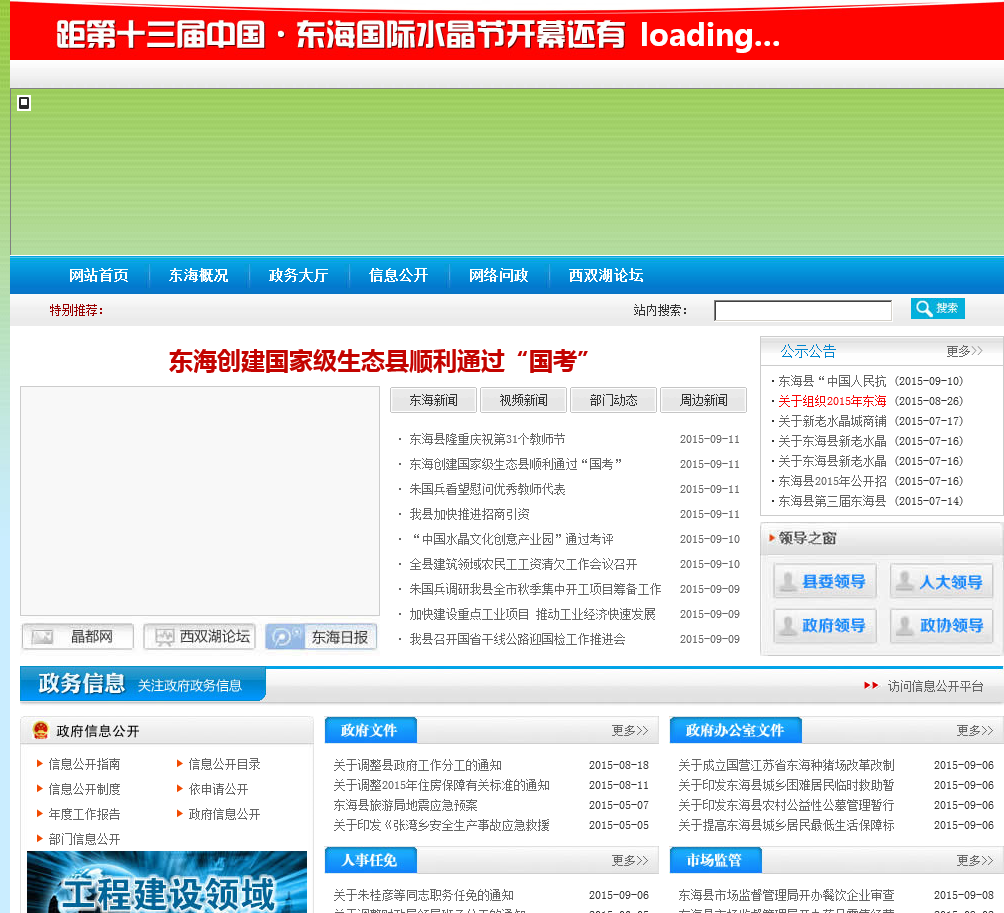Open document 关于提高东海县城乡居民最低生活保障标

pos(786,825)
